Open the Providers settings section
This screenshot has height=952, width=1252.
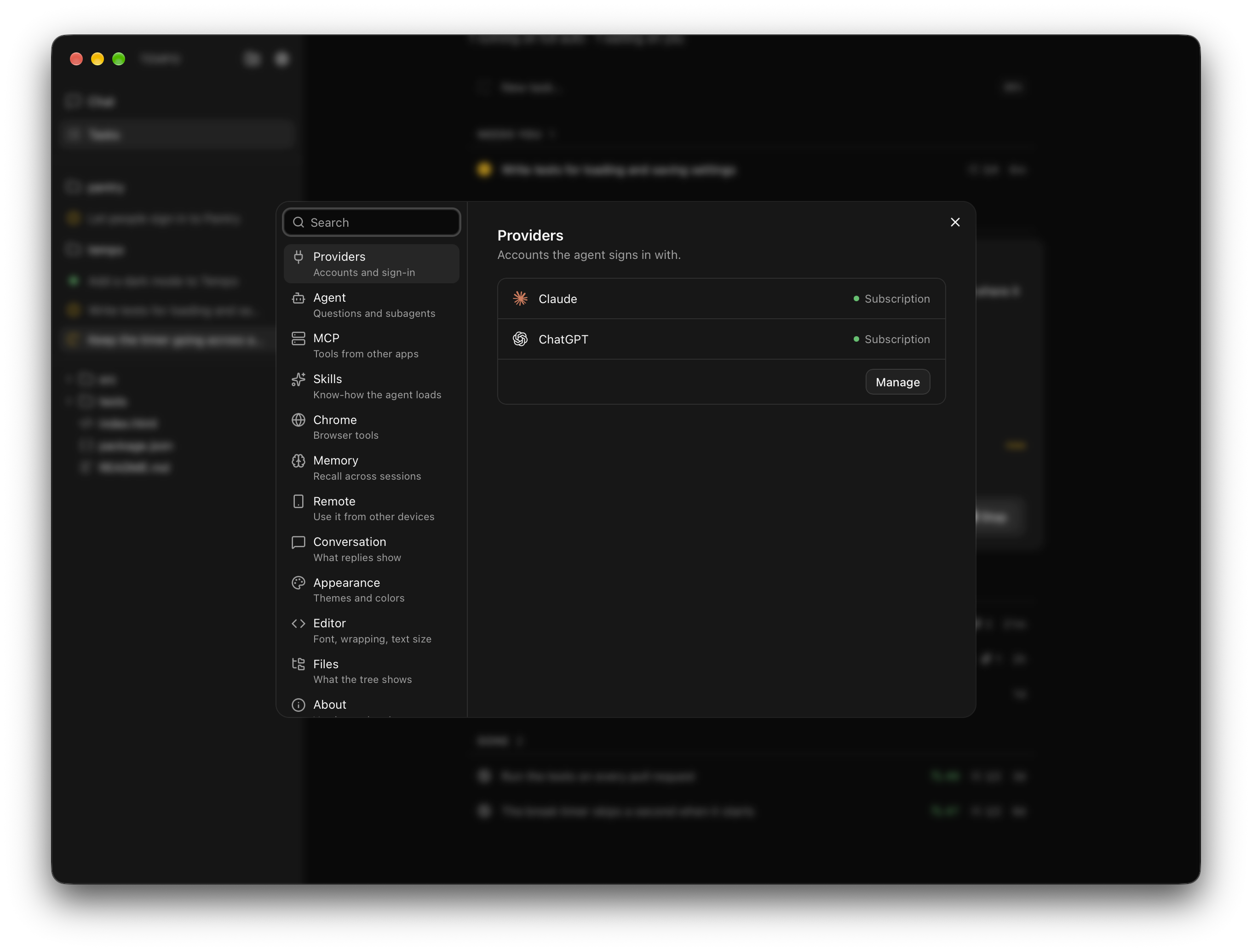[371, 264]
